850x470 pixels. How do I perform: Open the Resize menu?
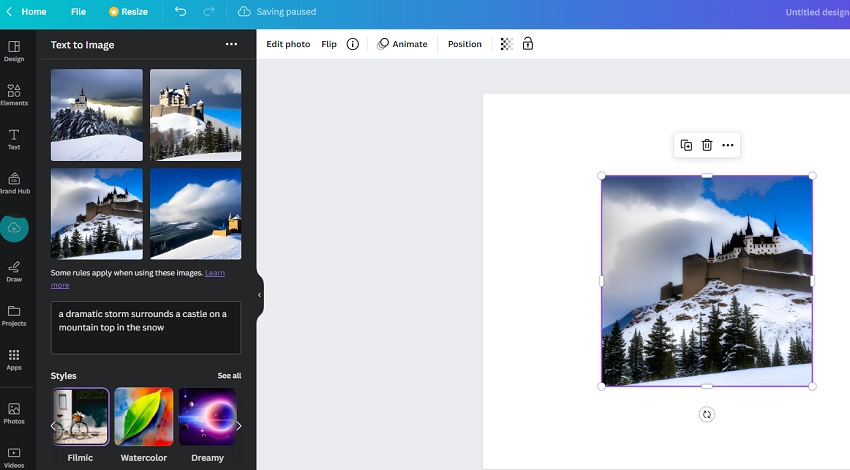(128, 11)
